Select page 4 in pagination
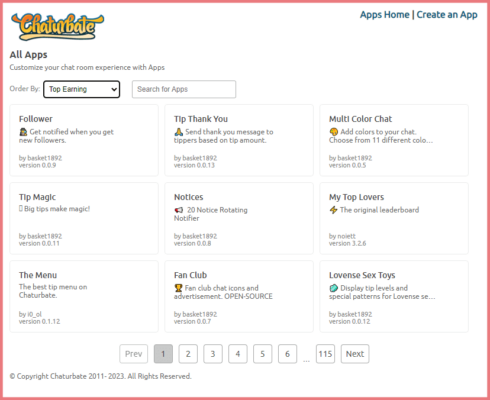 point(238,354)
